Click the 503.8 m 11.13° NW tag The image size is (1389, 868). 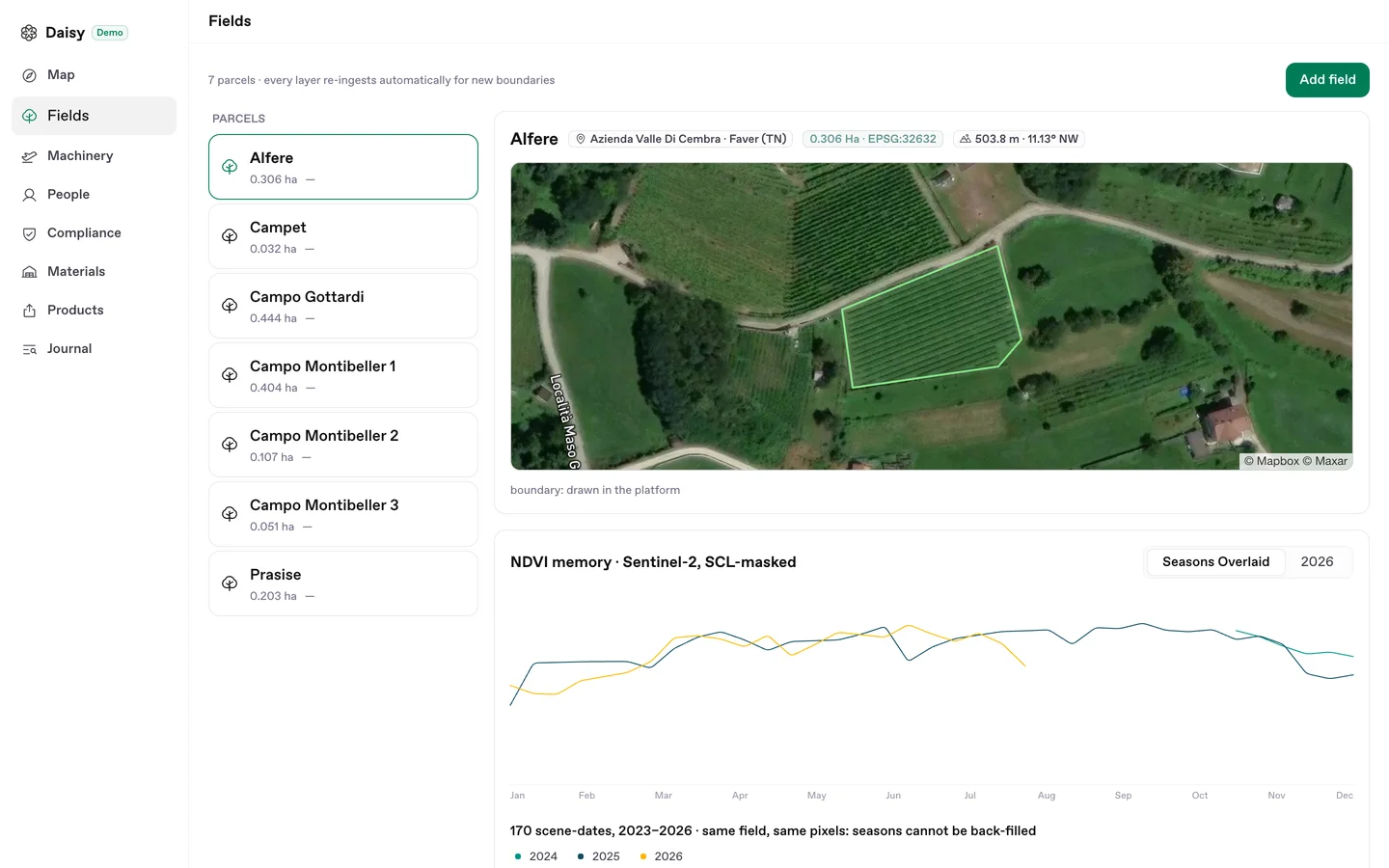(x=1019, y=139)
